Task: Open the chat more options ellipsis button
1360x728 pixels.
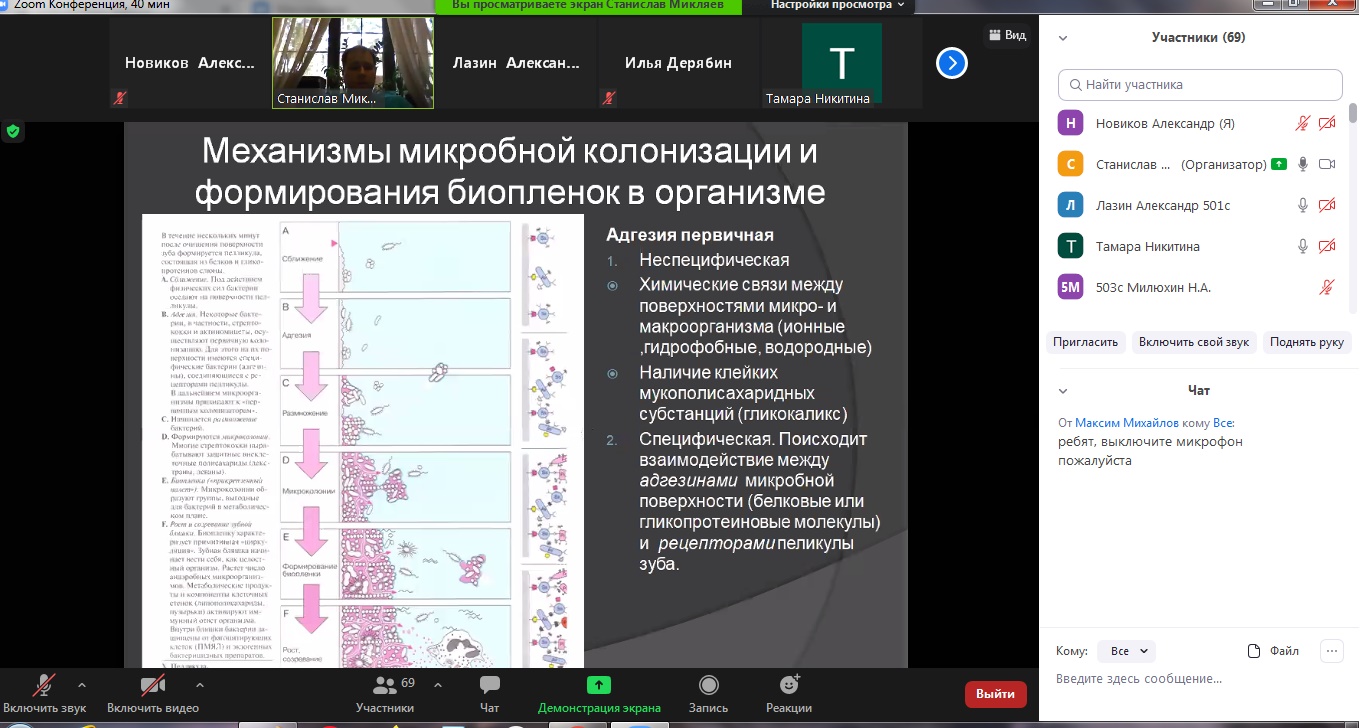Action: tap(1331, 651)
